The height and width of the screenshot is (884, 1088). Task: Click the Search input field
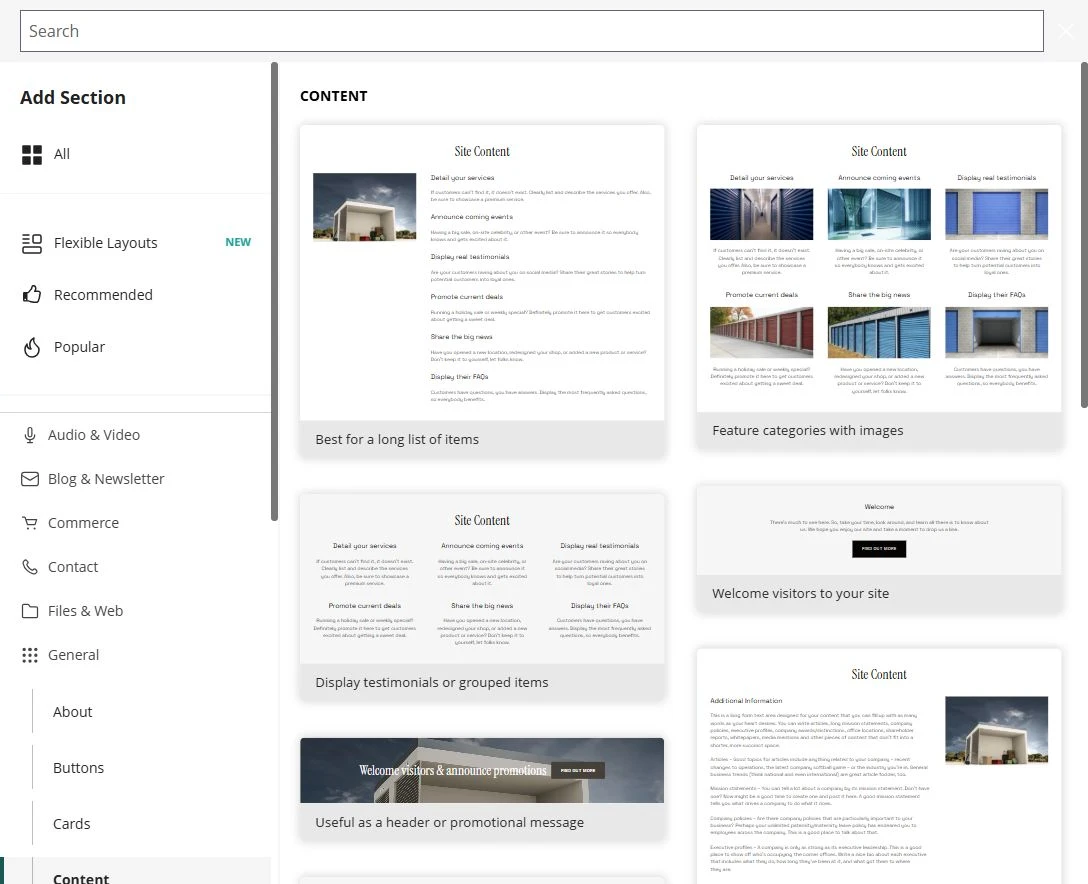(x=532, y=31)
